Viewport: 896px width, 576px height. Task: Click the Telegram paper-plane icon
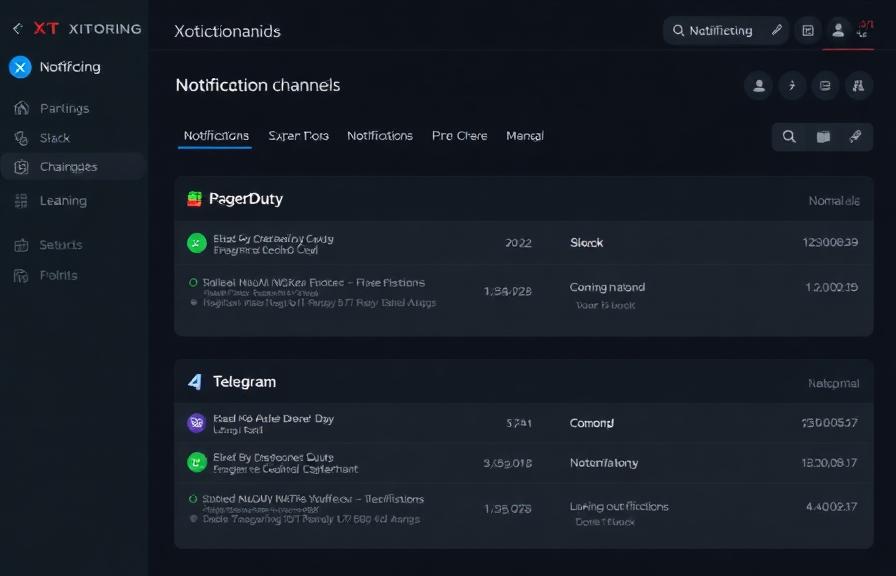click(x=197, y=380)
